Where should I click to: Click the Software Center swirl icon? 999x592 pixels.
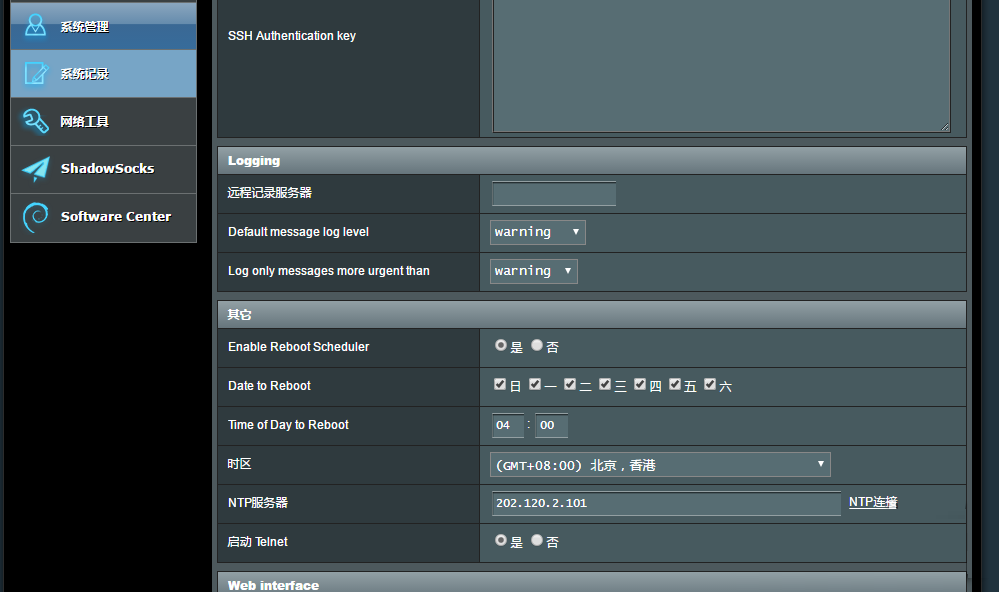[x=35, y=216]
